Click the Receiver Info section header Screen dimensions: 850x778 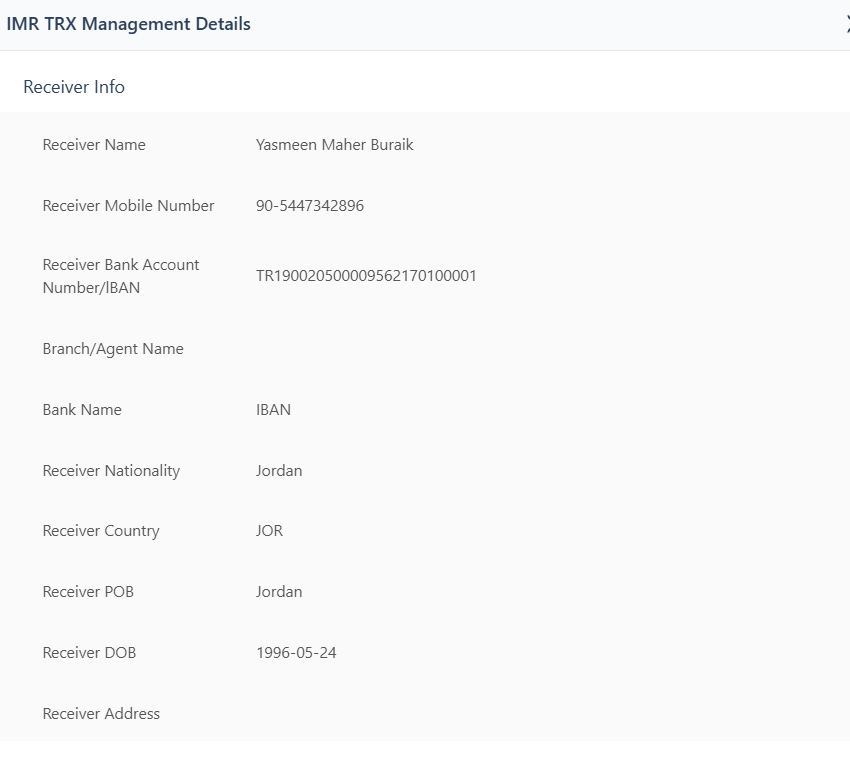[74, 87]
